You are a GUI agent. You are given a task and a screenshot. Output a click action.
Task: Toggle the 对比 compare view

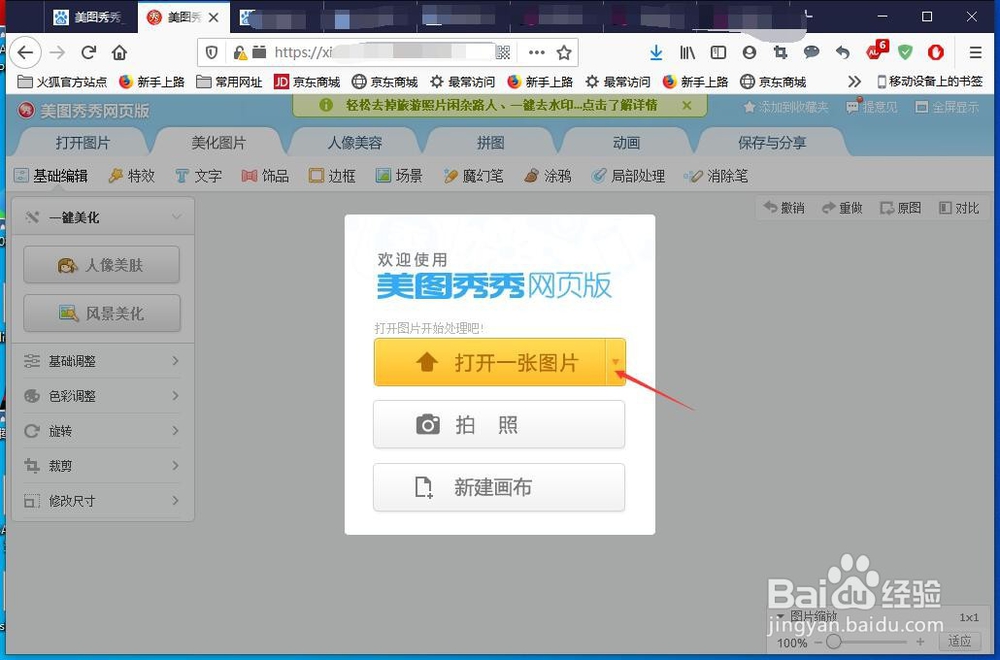(x=959, y=208)
